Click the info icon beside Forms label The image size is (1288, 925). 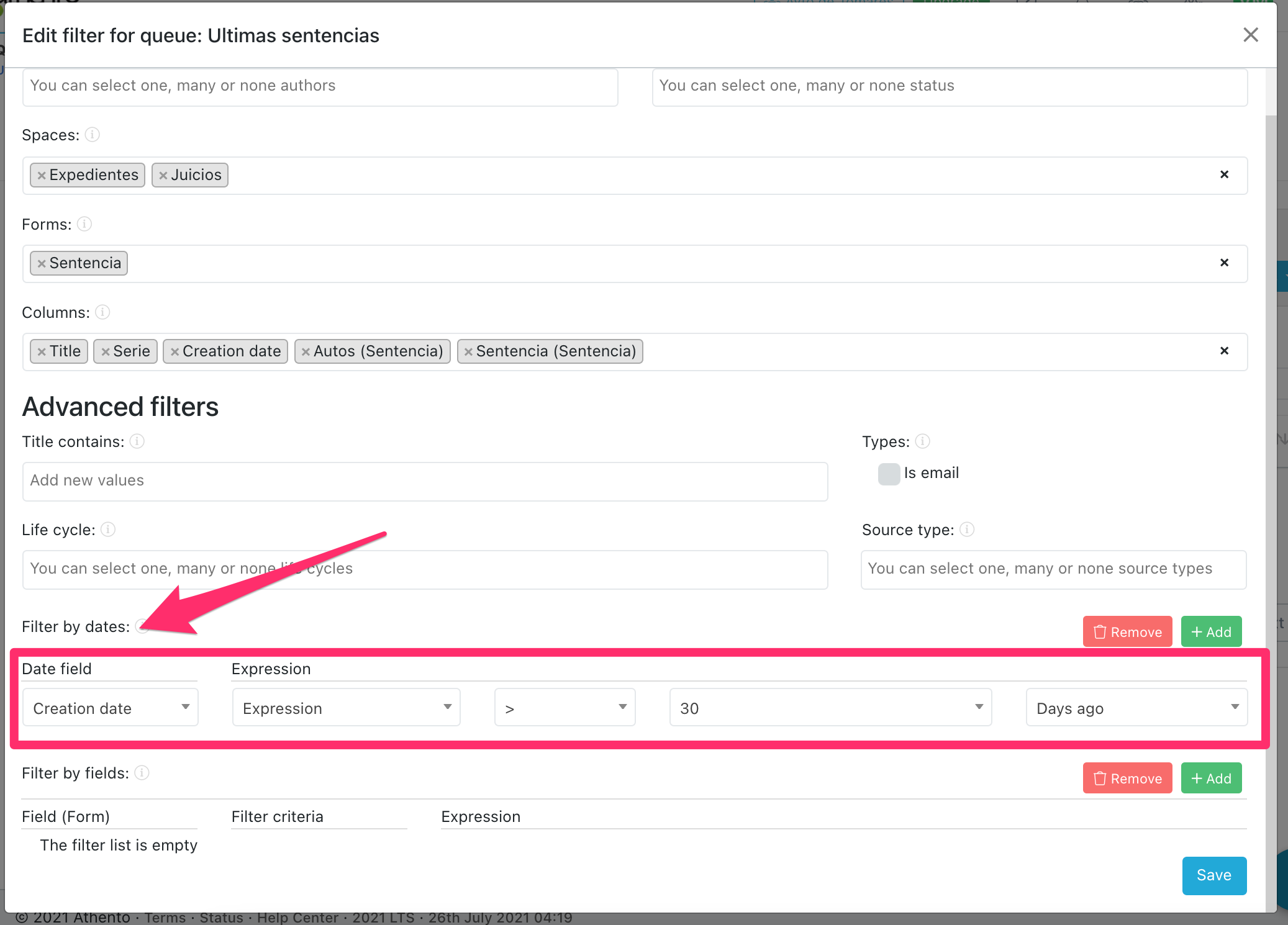click(x=84, y=223)
